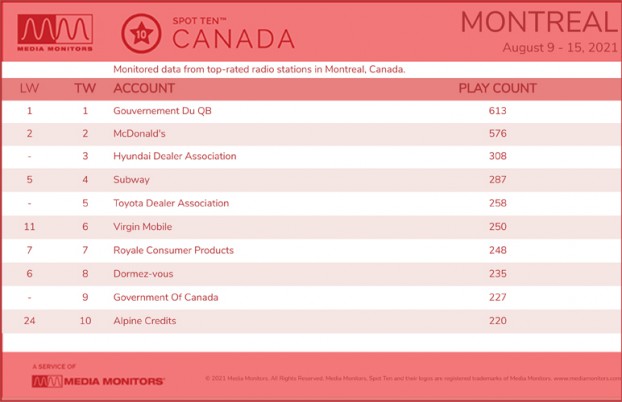Click the Spot Ten star badge icon
Screen dimensions: 622x402
(x=141, y=34)
